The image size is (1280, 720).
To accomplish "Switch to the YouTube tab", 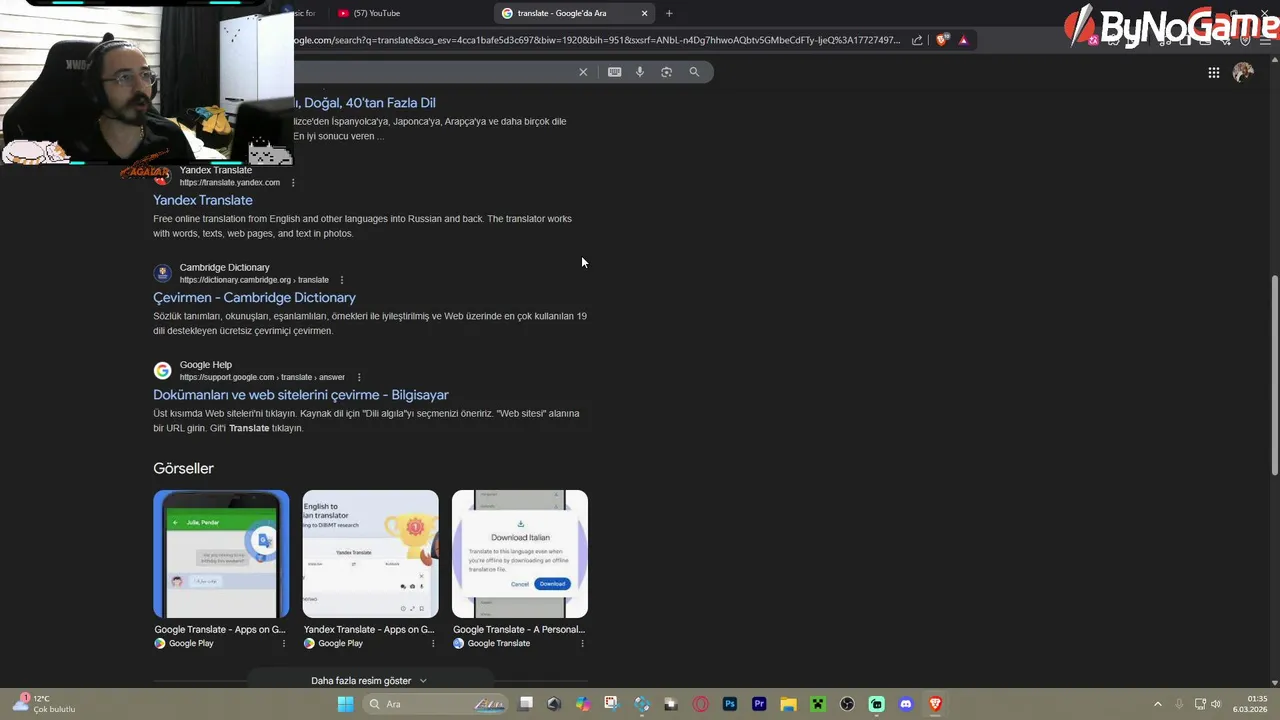I will pyautogui.click(x=410, y=13).
